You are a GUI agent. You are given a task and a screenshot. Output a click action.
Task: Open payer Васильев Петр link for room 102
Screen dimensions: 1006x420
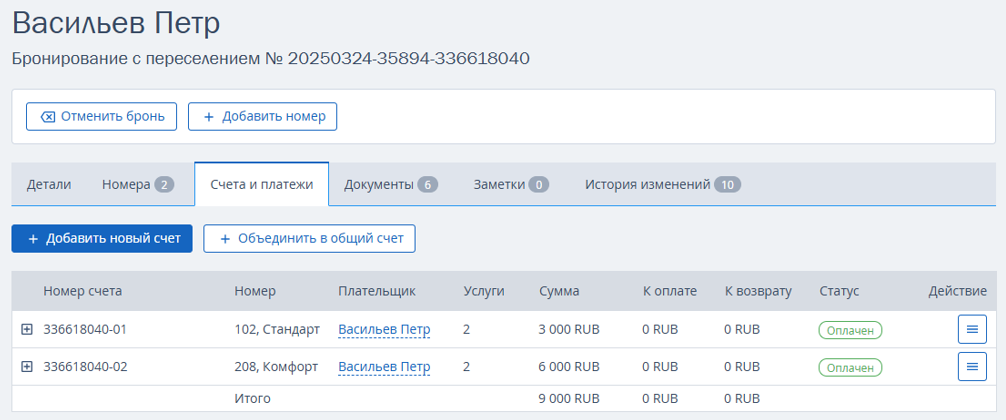[x=384, y=330]
